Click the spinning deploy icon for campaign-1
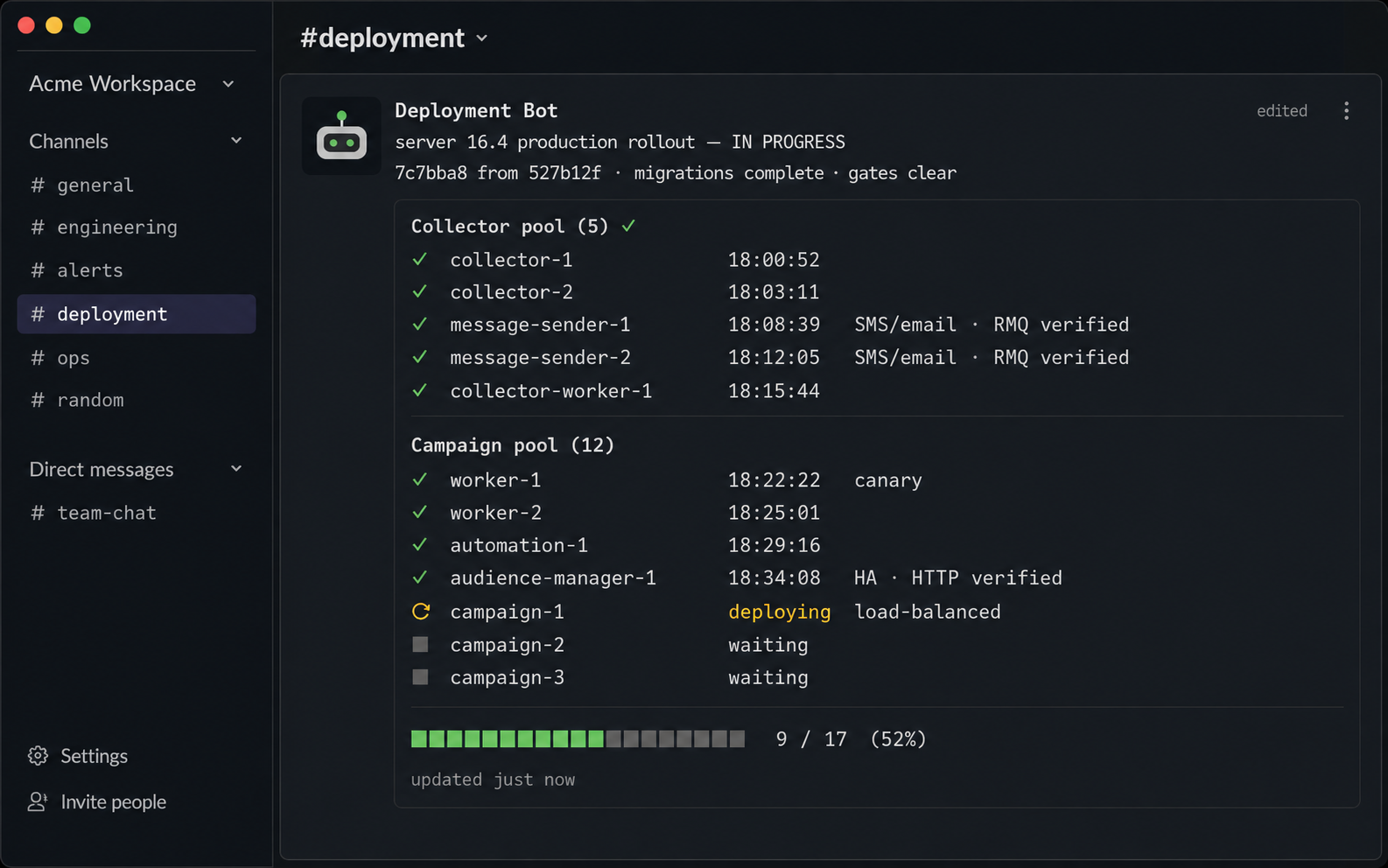The height and width of the screenshot is (868, 1388). pyautogui.click(x=421, y=612)
